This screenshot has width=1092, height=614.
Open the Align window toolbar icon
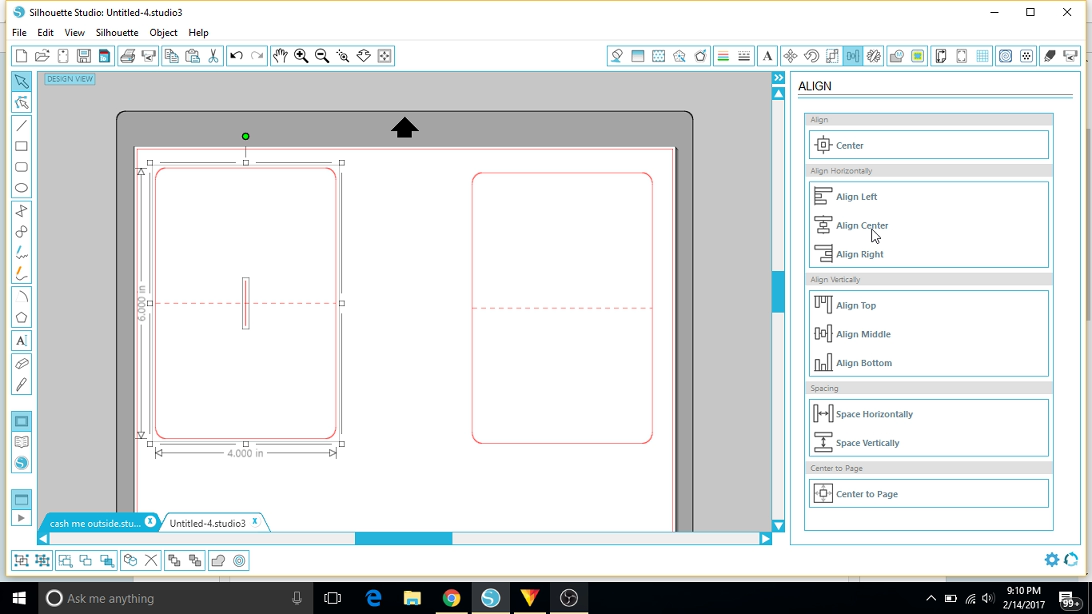coord(852,56)
